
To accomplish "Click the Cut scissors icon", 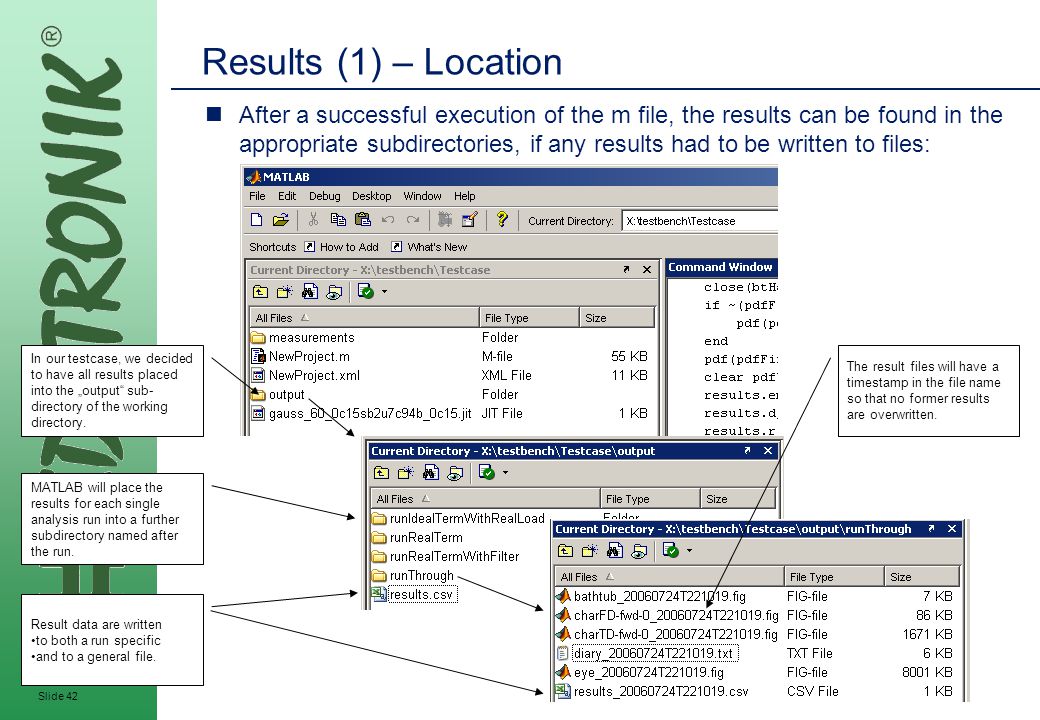I will tap(313, 220).
